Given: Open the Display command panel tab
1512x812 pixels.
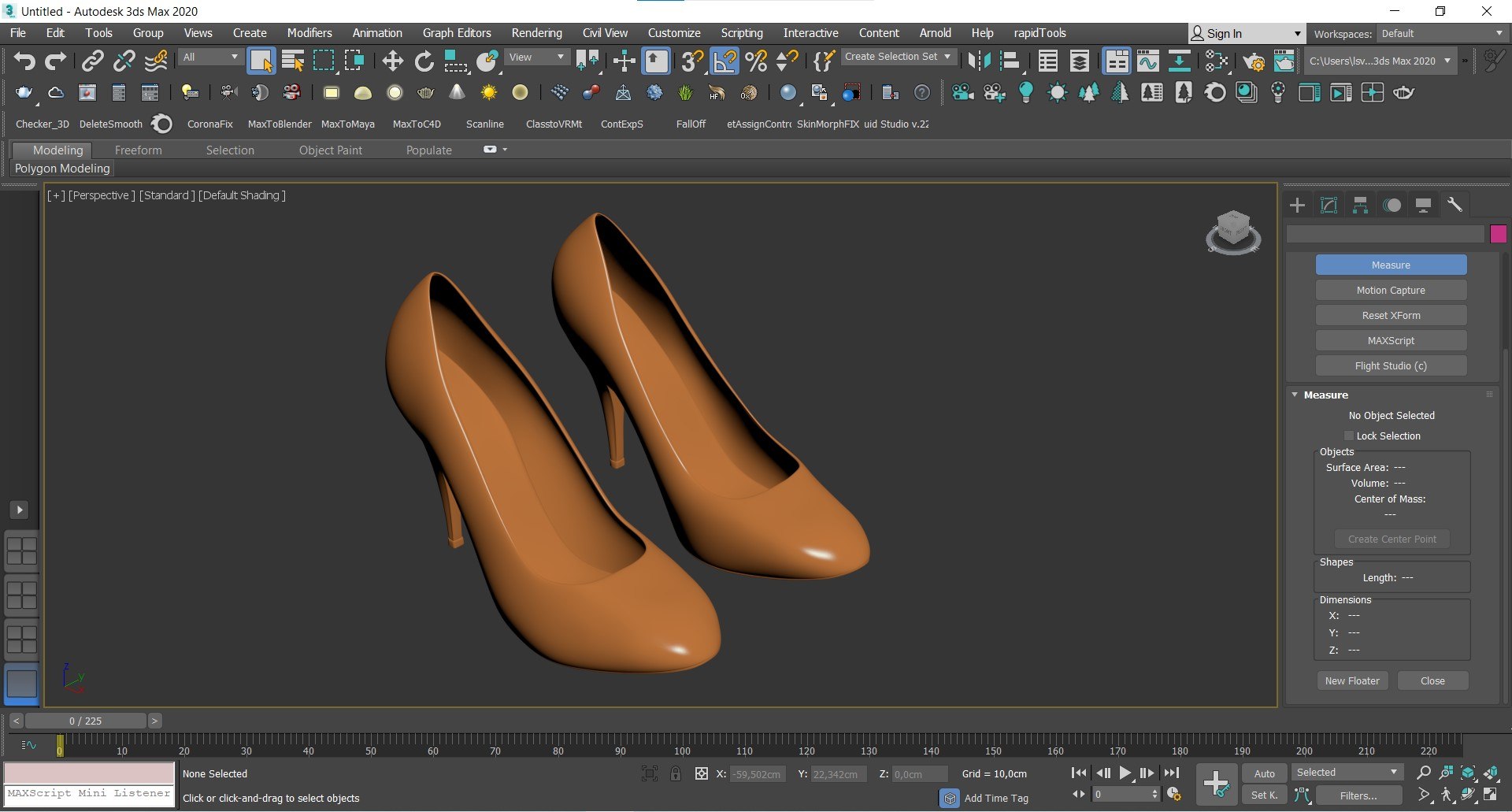Looking at the screenshot, I should [1423, 206].
